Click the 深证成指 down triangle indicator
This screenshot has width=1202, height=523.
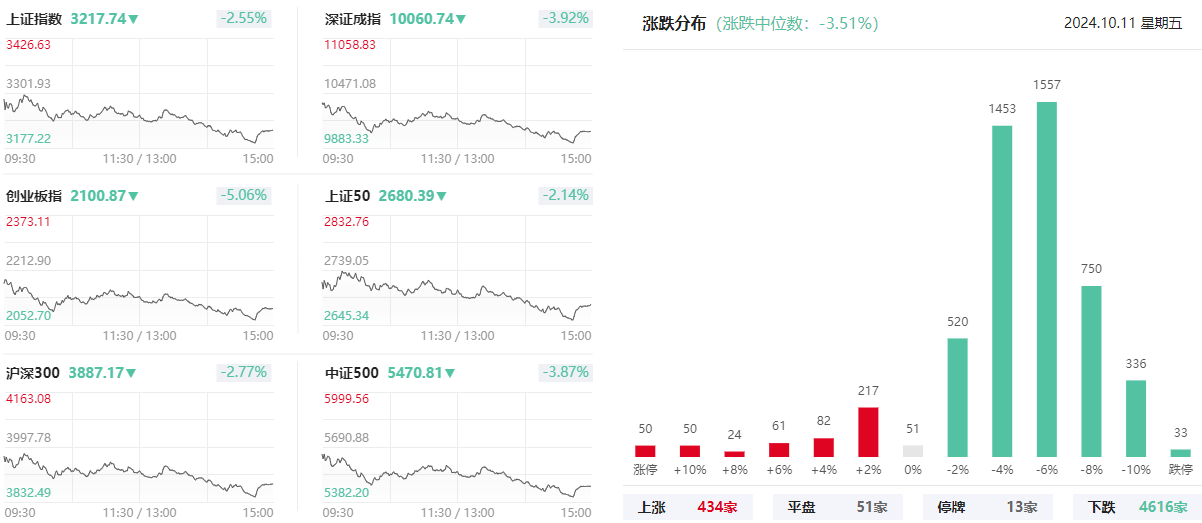461,19
